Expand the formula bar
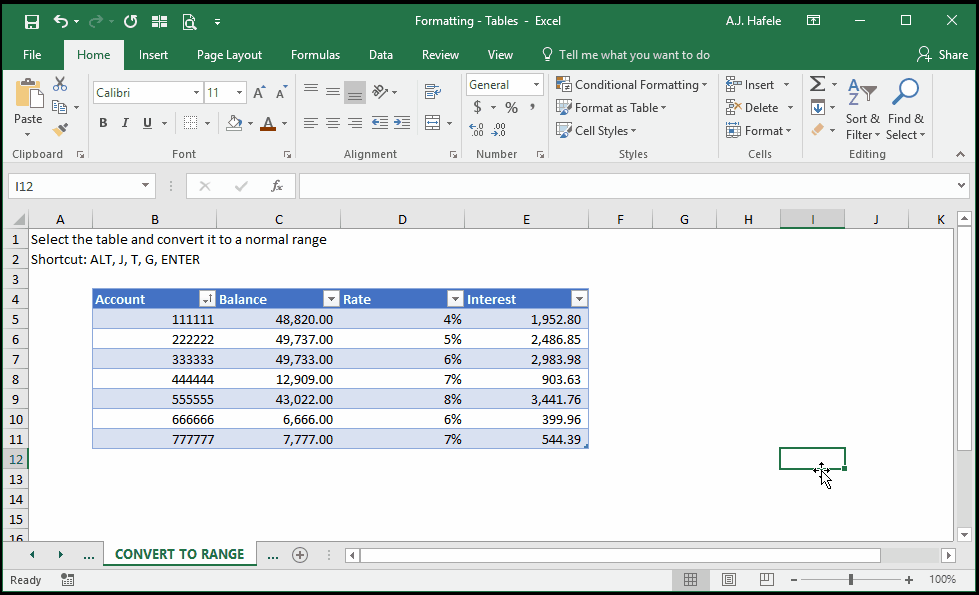 (960, 185)
